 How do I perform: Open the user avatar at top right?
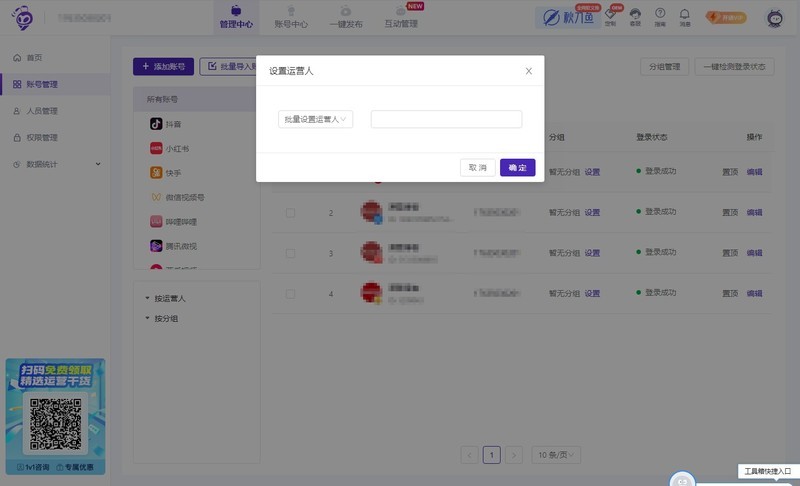(x=775, y=18)
